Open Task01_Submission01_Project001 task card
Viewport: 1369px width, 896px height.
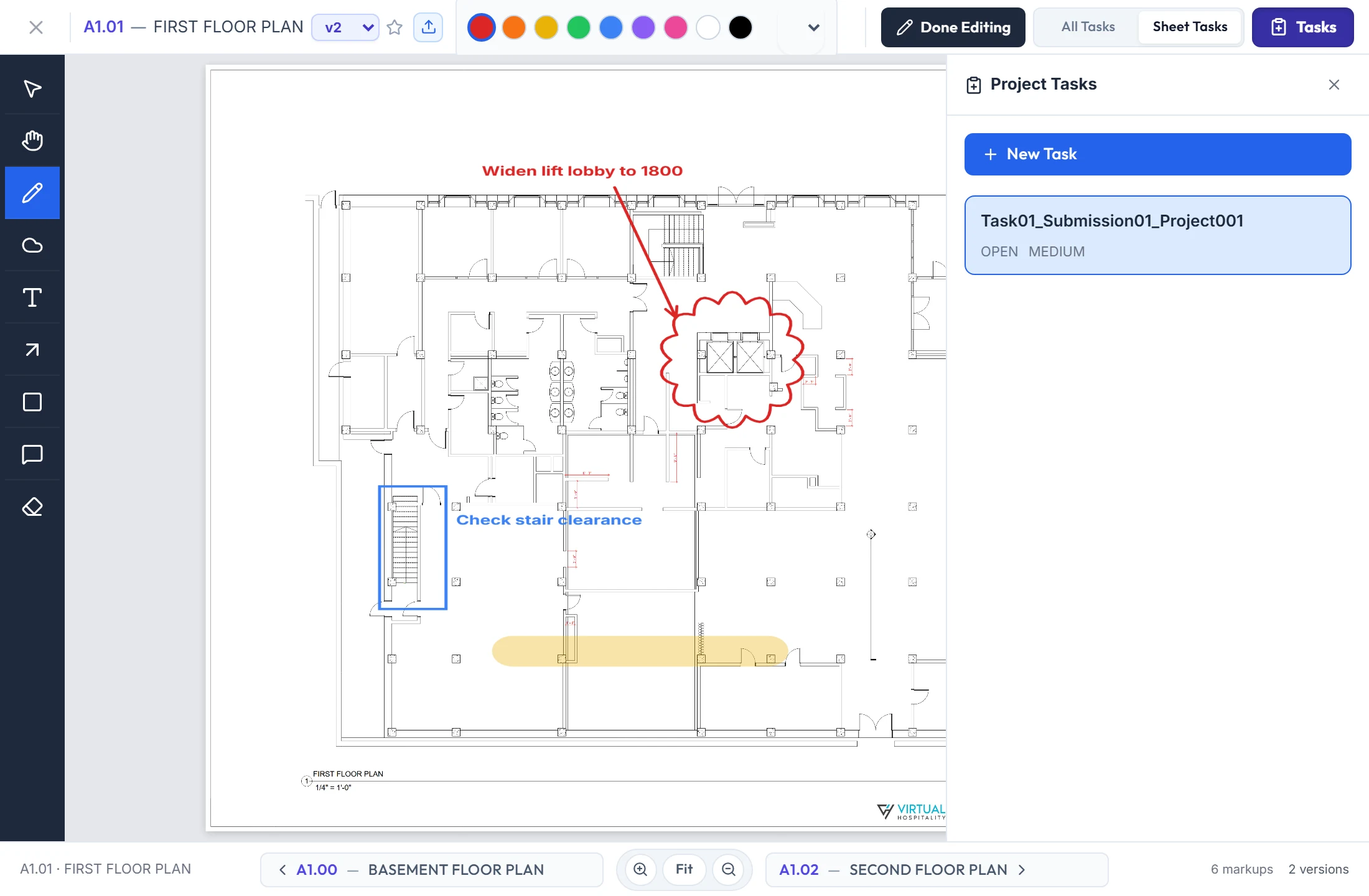(x=1158, y=235)
